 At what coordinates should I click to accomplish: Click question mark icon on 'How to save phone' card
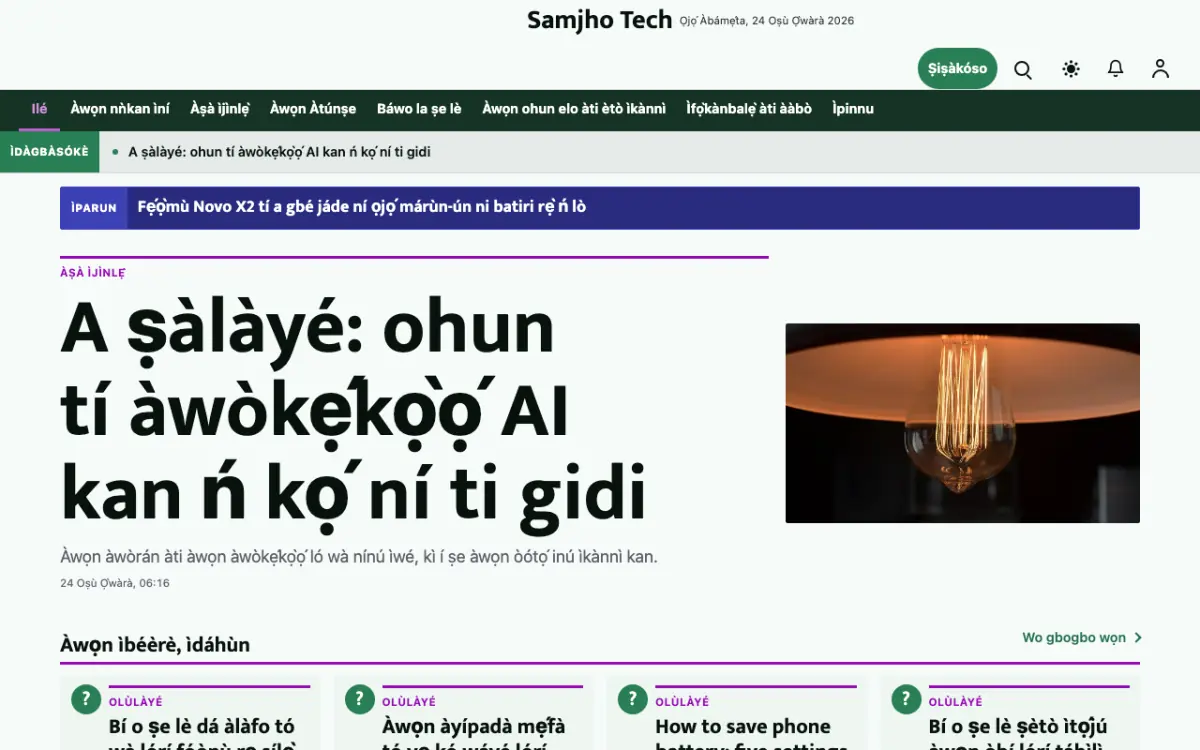633,699
